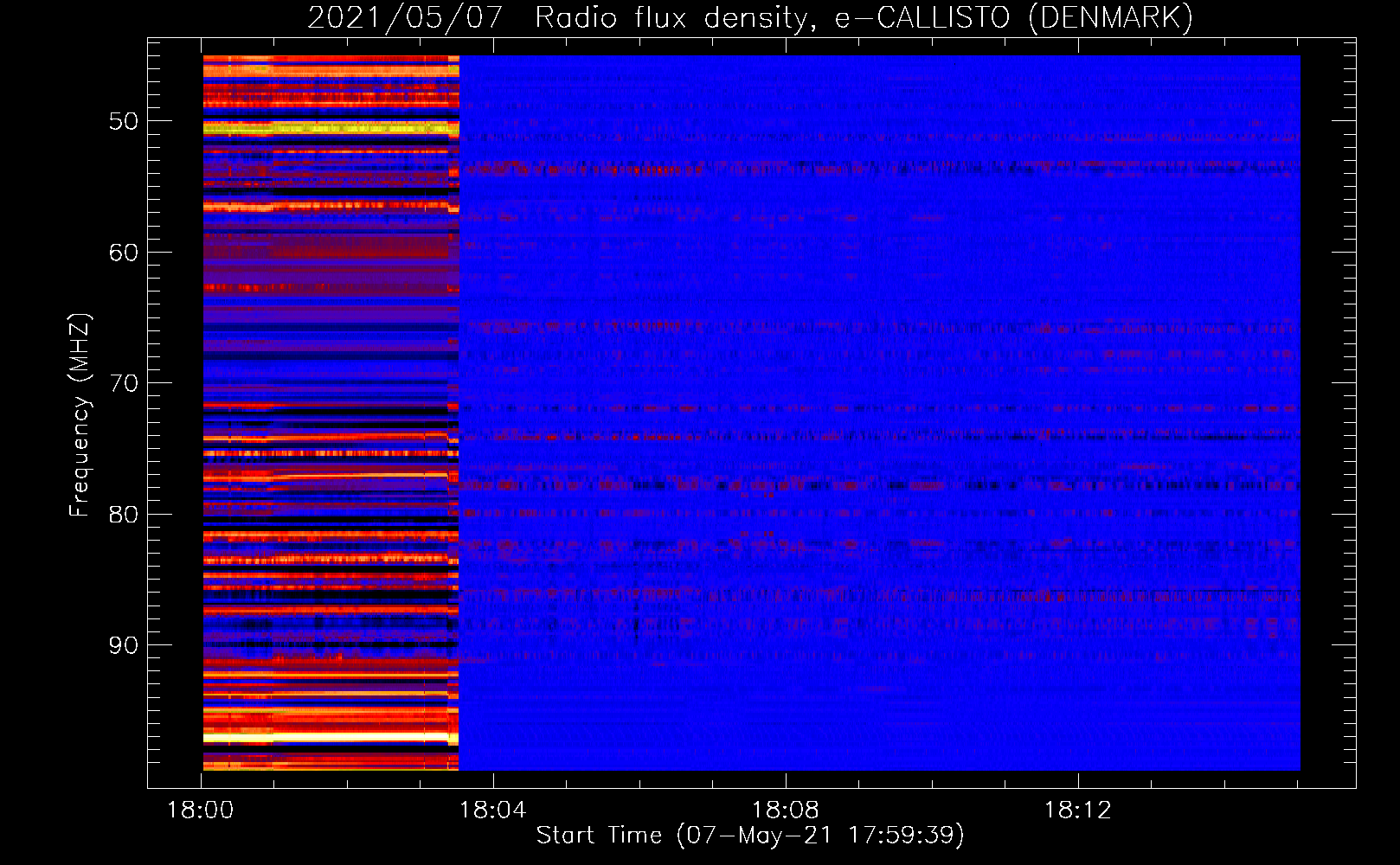
Task: Click the 18:00 time tick label
Action: [x=201, y=811]
